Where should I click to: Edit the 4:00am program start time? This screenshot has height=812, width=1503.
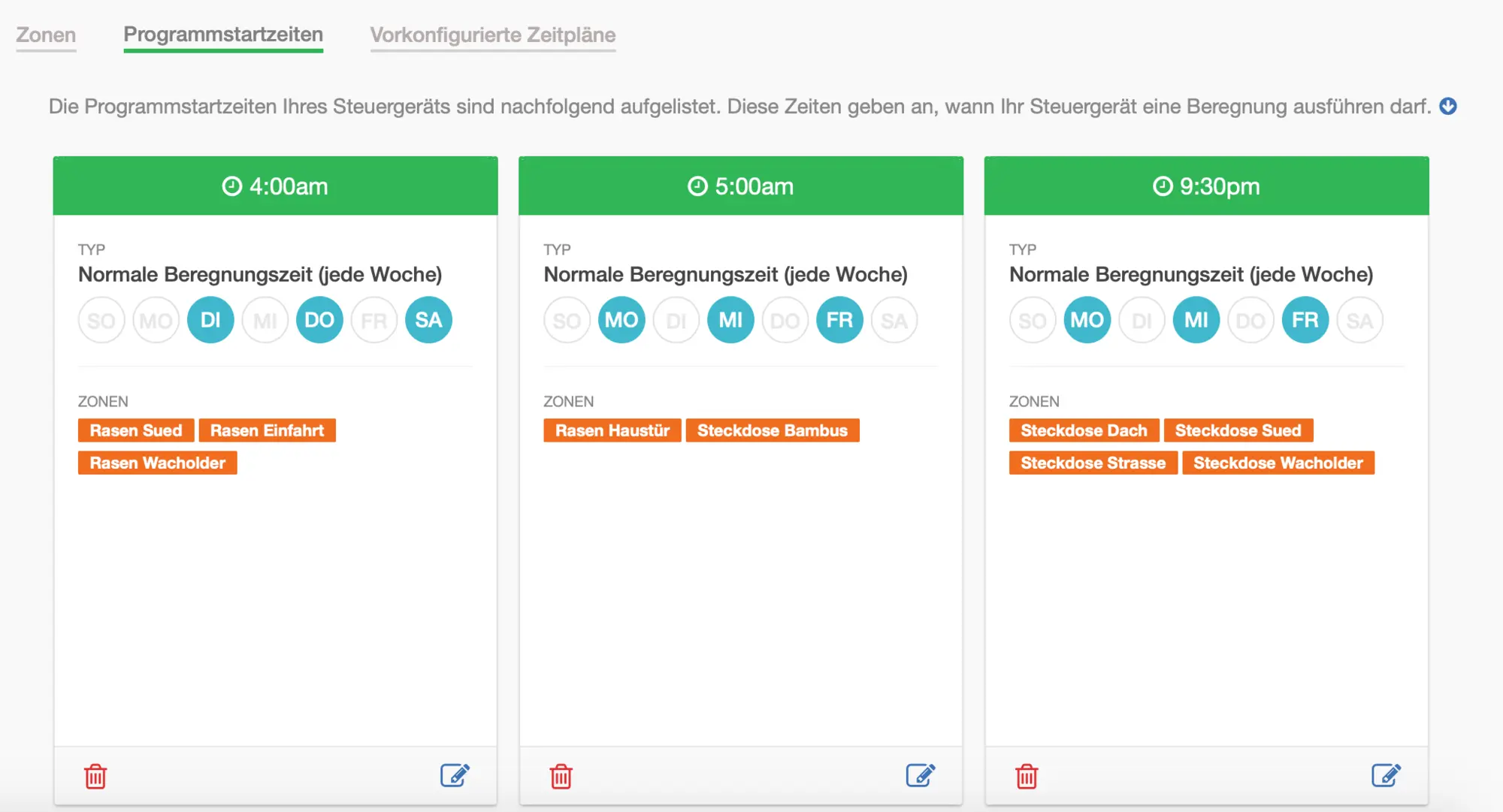455,775
